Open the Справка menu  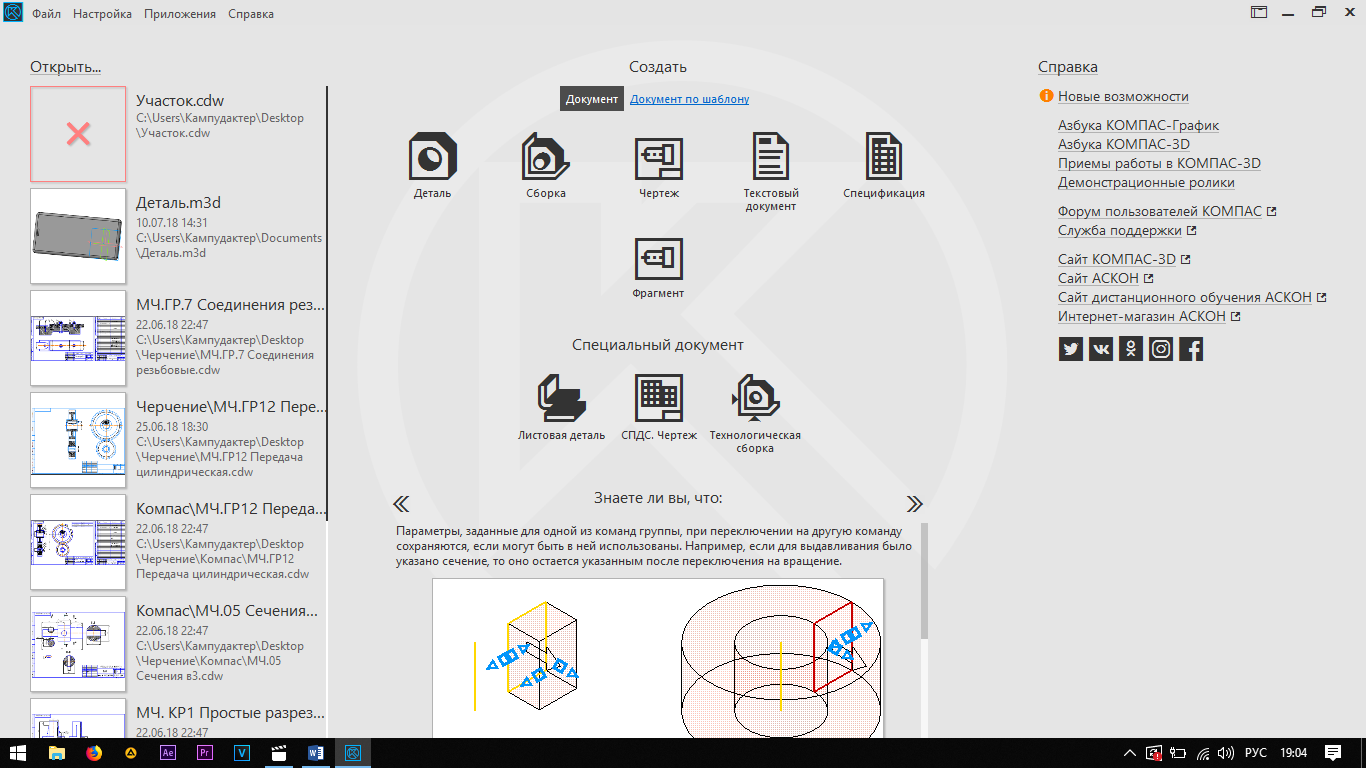[x=251, y=14]
